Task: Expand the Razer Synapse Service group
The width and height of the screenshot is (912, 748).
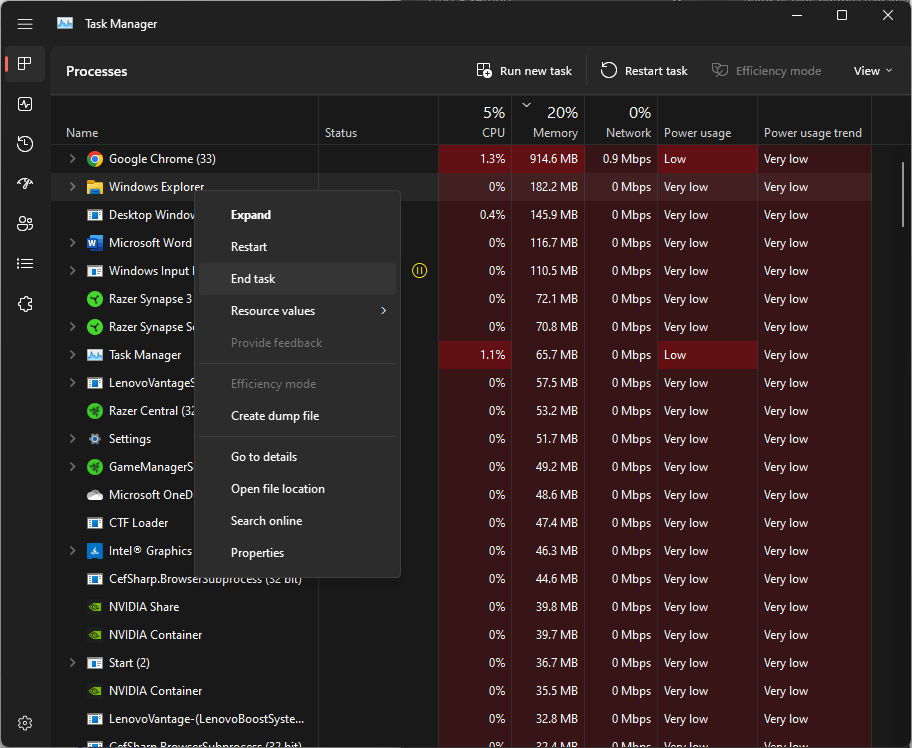Action: click(x=72, y=327)
